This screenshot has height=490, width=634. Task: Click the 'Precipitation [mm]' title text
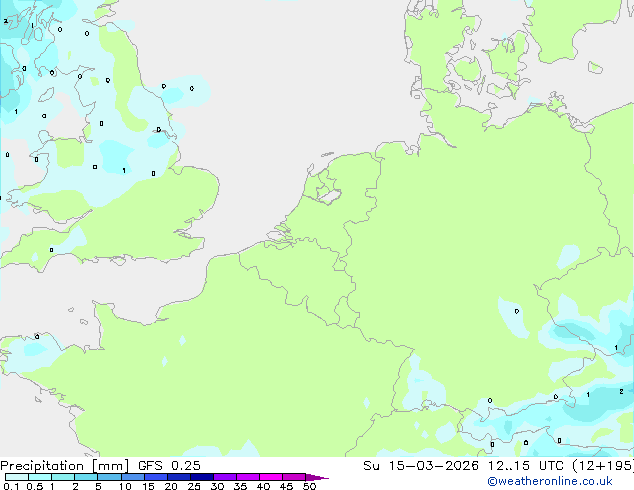64,466
